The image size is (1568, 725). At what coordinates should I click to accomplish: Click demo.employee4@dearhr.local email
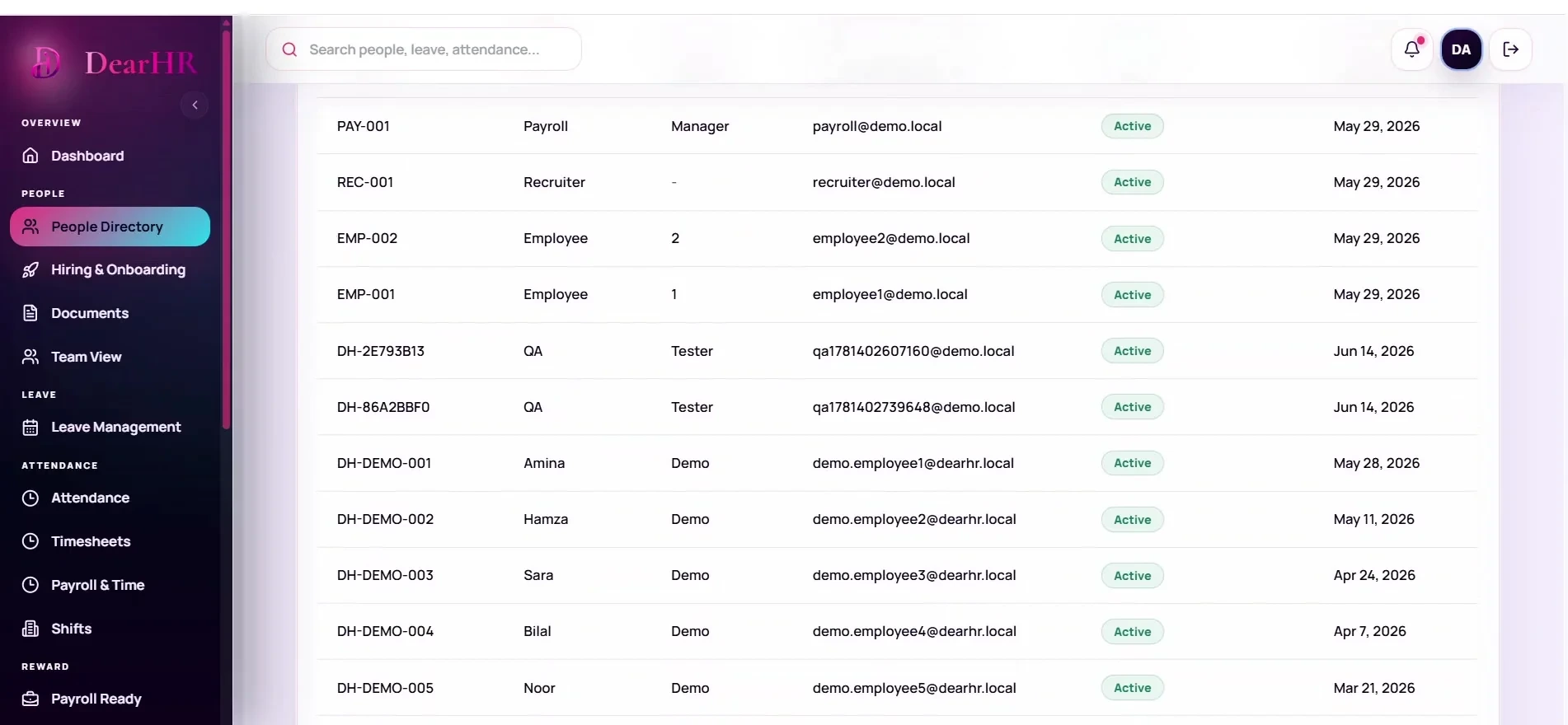(914, 631)
